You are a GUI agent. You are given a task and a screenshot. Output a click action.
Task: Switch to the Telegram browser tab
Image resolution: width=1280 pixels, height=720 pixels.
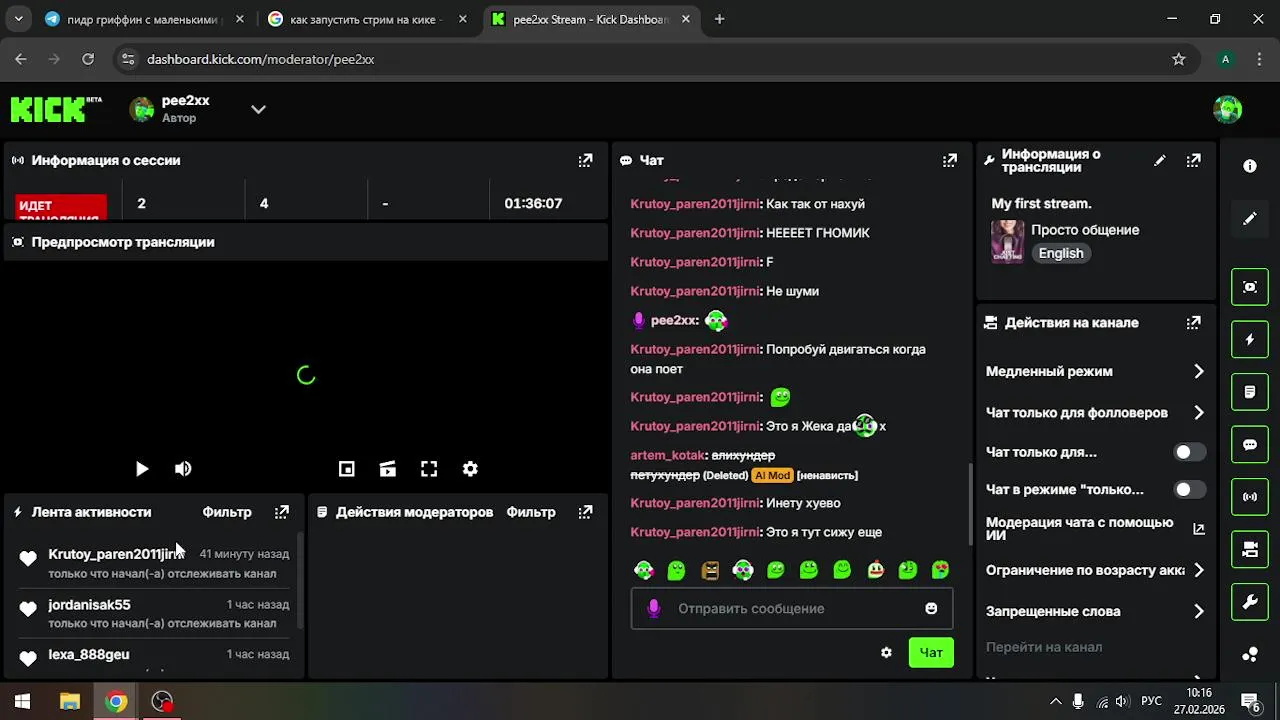click(145, 19)
